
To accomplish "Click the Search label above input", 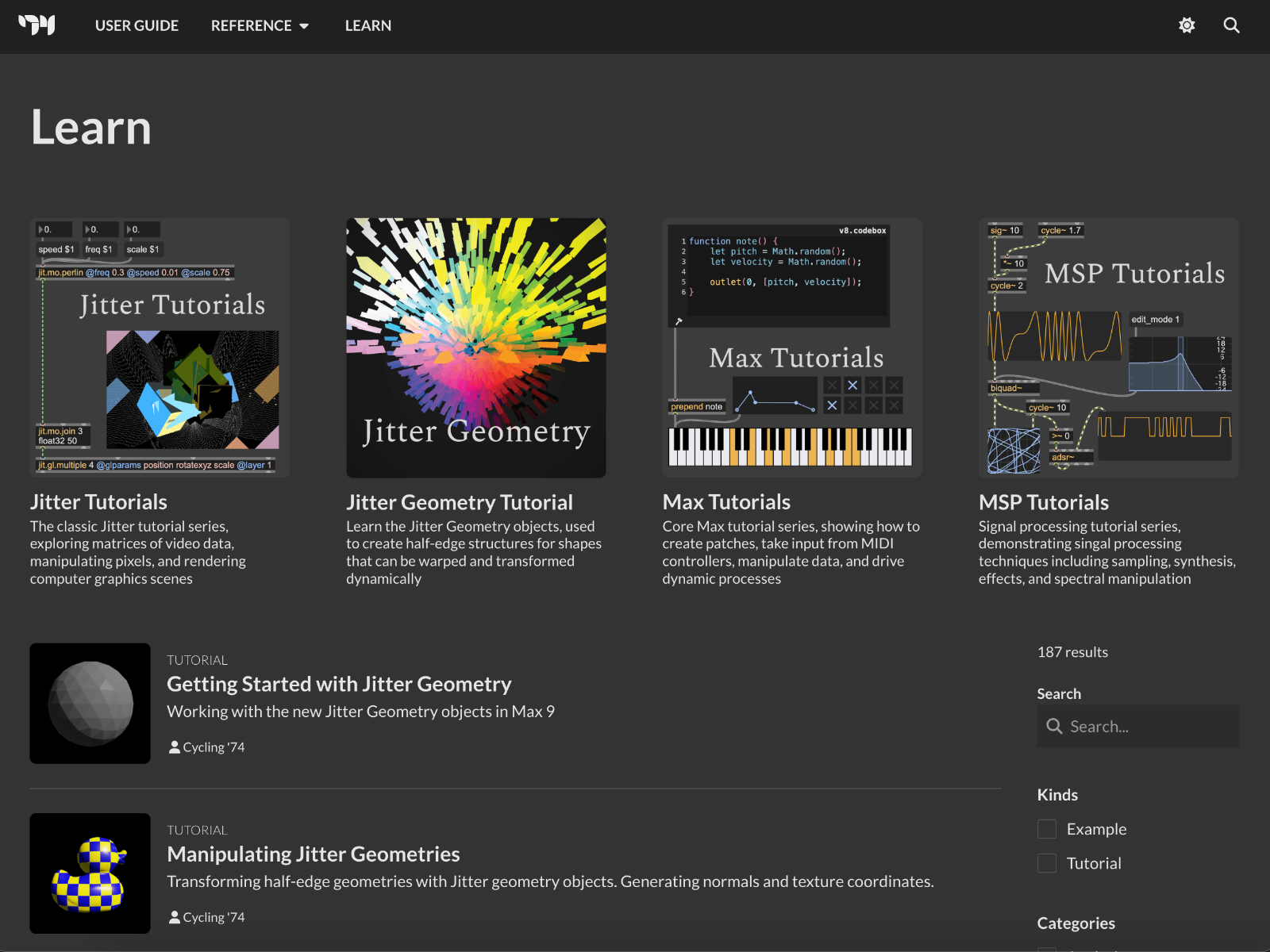I will [x=1059, y=693].
